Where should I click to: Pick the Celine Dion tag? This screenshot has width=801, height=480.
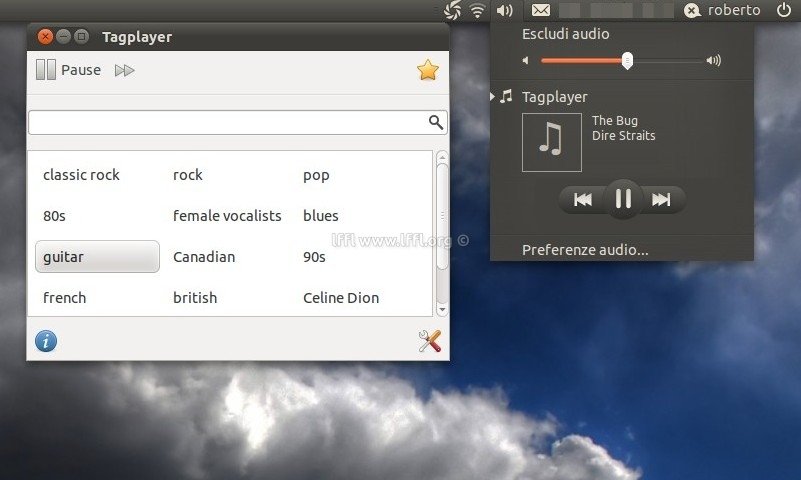click(341, 298)
